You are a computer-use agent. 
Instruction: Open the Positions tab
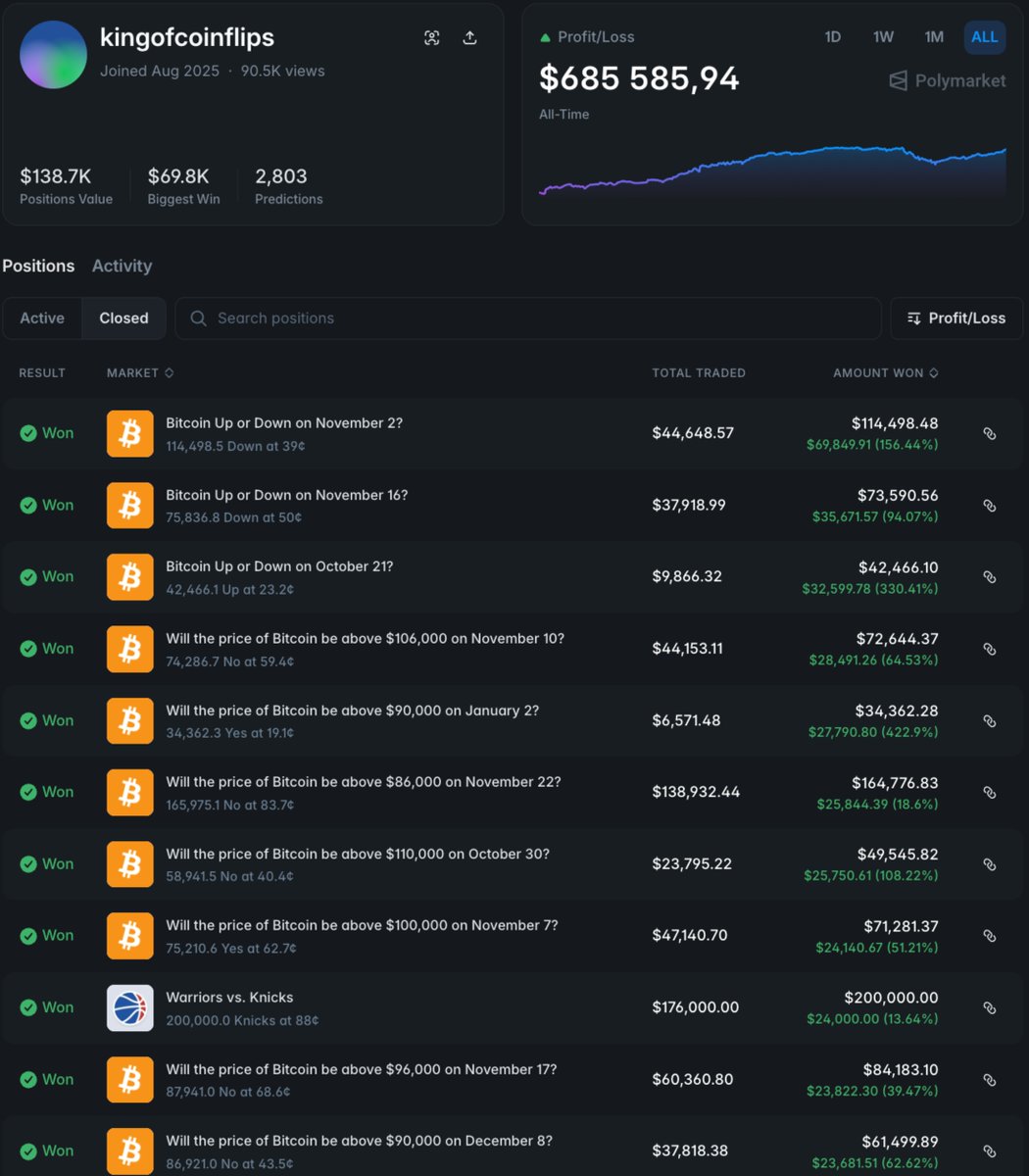(38, 266)
